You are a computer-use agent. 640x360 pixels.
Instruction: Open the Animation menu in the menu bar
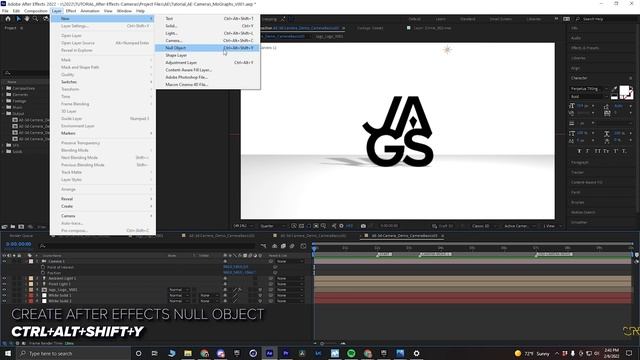[x=90, y=11]
